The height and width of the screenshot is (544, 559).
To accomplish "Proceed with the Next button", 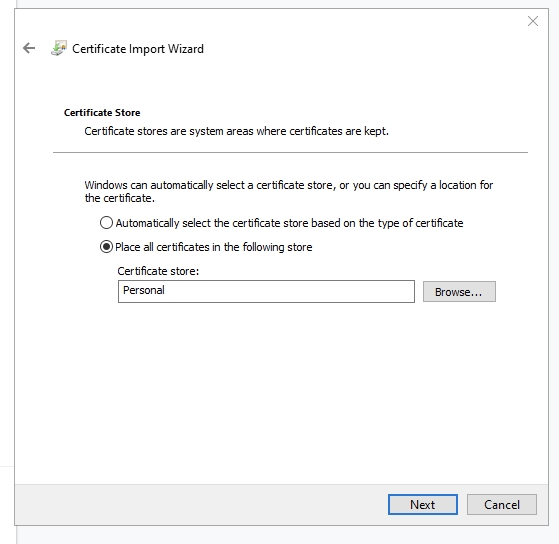I will [423, 504].
